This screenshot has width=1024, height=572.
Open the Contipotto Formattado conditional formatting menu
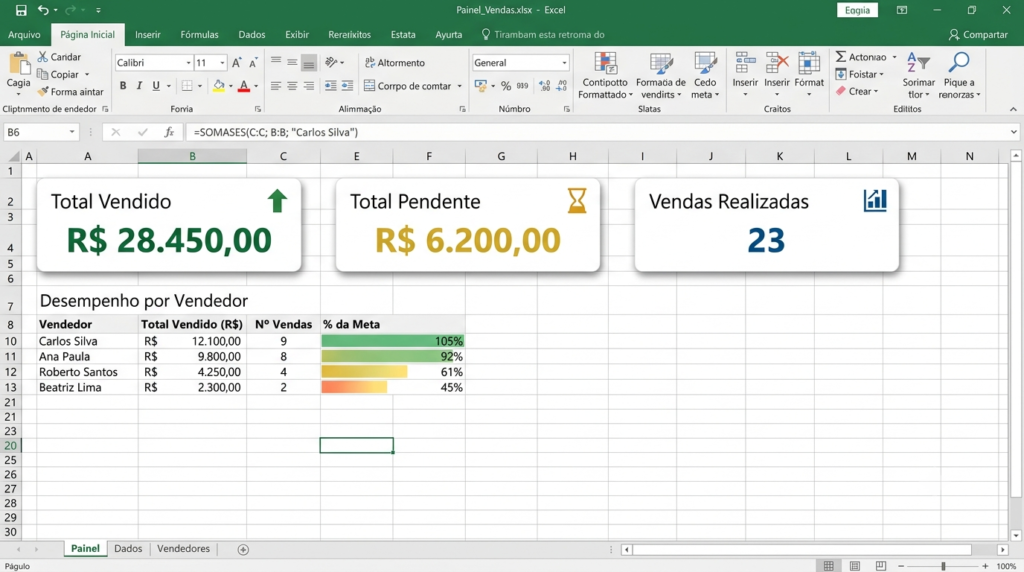click(605, 76)
